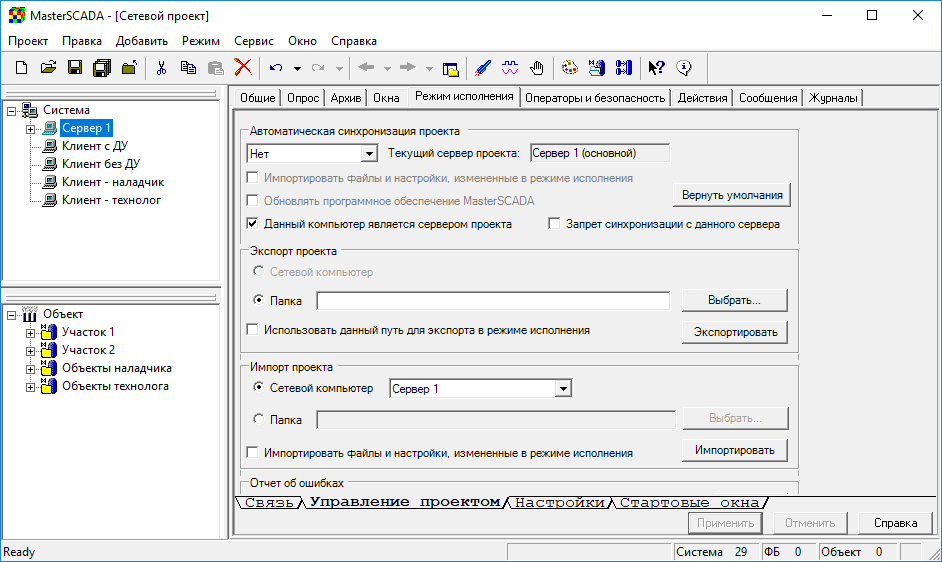Click the blue rocket start-mode icon
The width and height of the screenshot is (942, 562).
tap(482, 68)
